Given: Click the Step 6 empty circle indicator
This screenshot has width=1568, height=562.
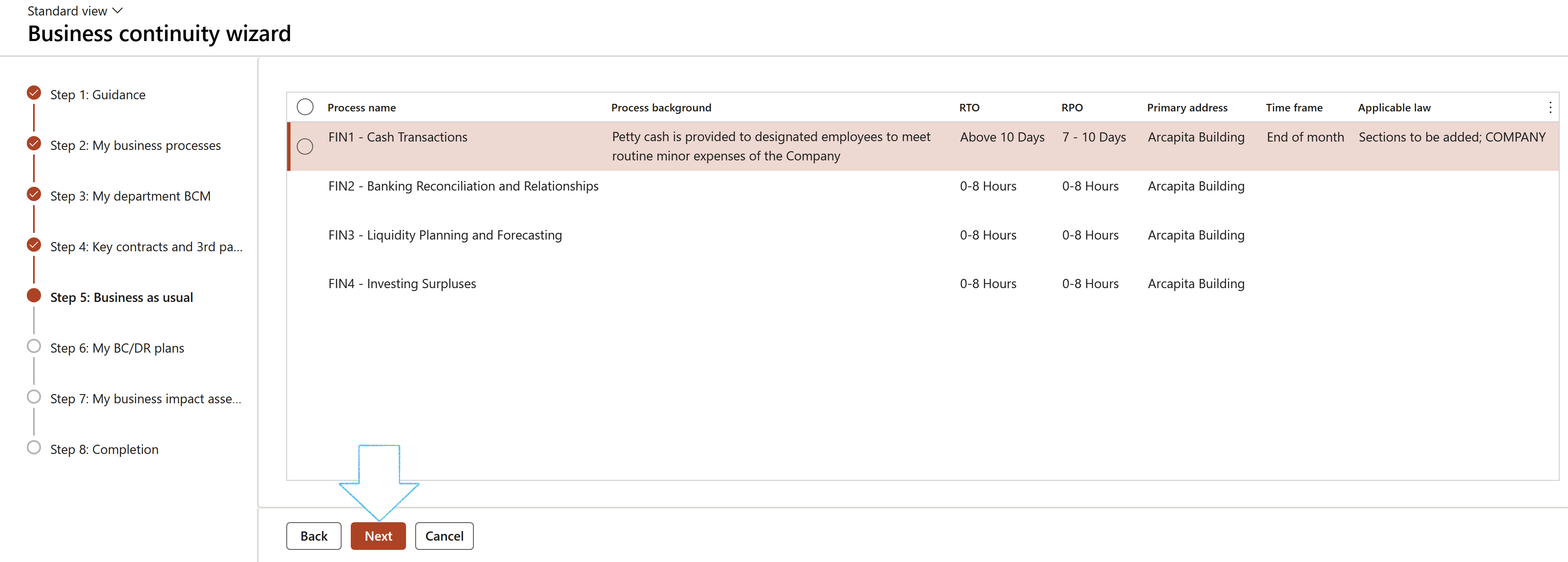Looking at the screenshot, I should (34, 346).
